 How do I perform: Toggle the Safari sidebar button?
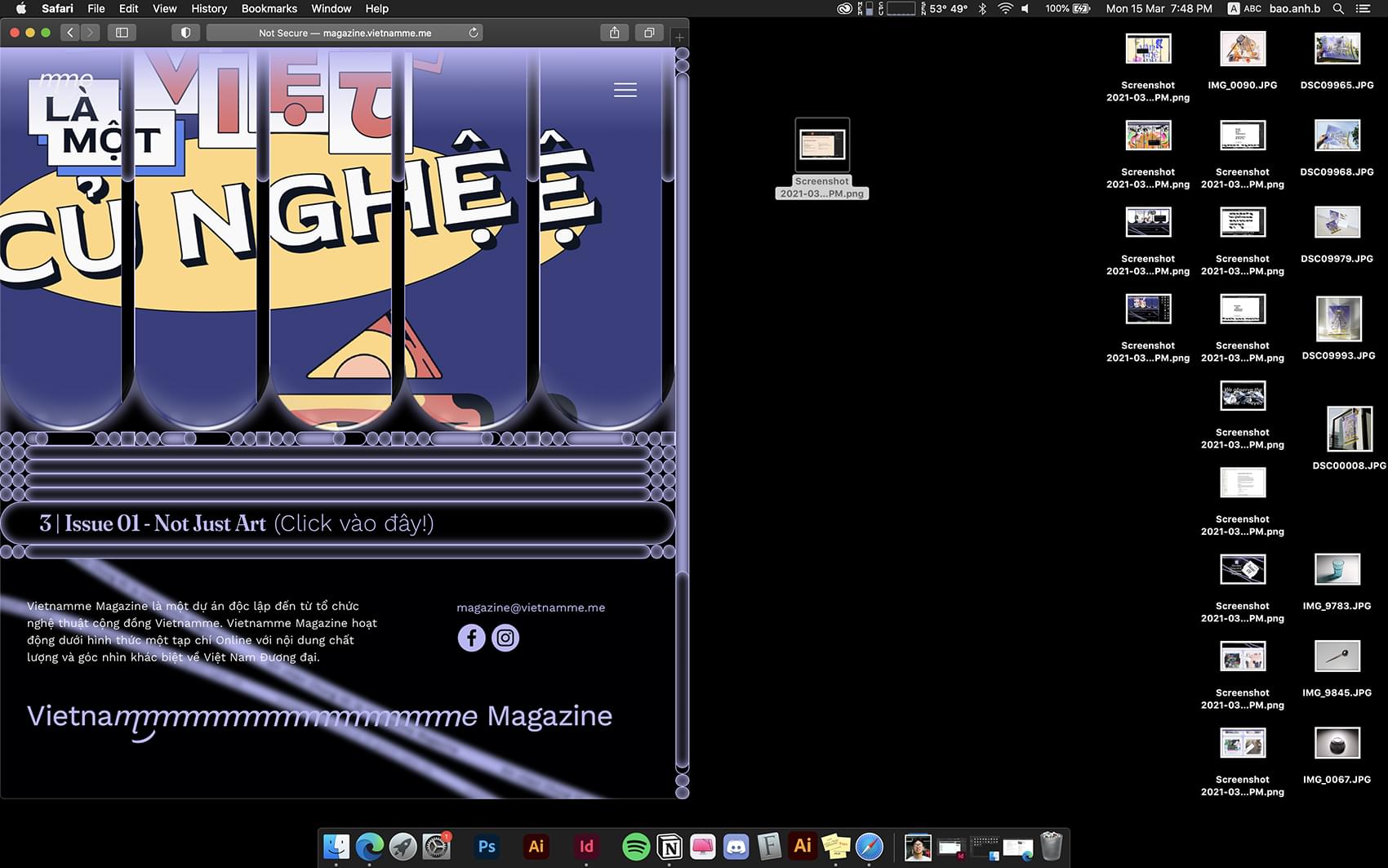click(122, 33)
